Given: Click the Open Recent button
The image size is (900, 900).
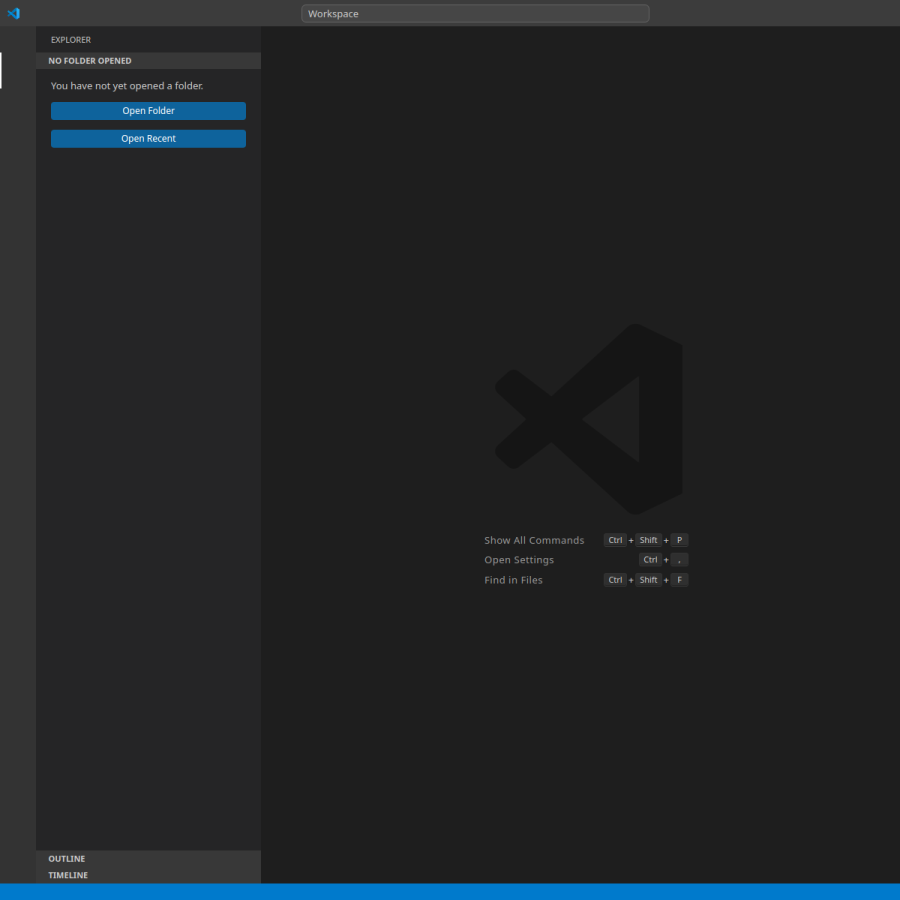Looking at the screenshot, I should [148, 138].
